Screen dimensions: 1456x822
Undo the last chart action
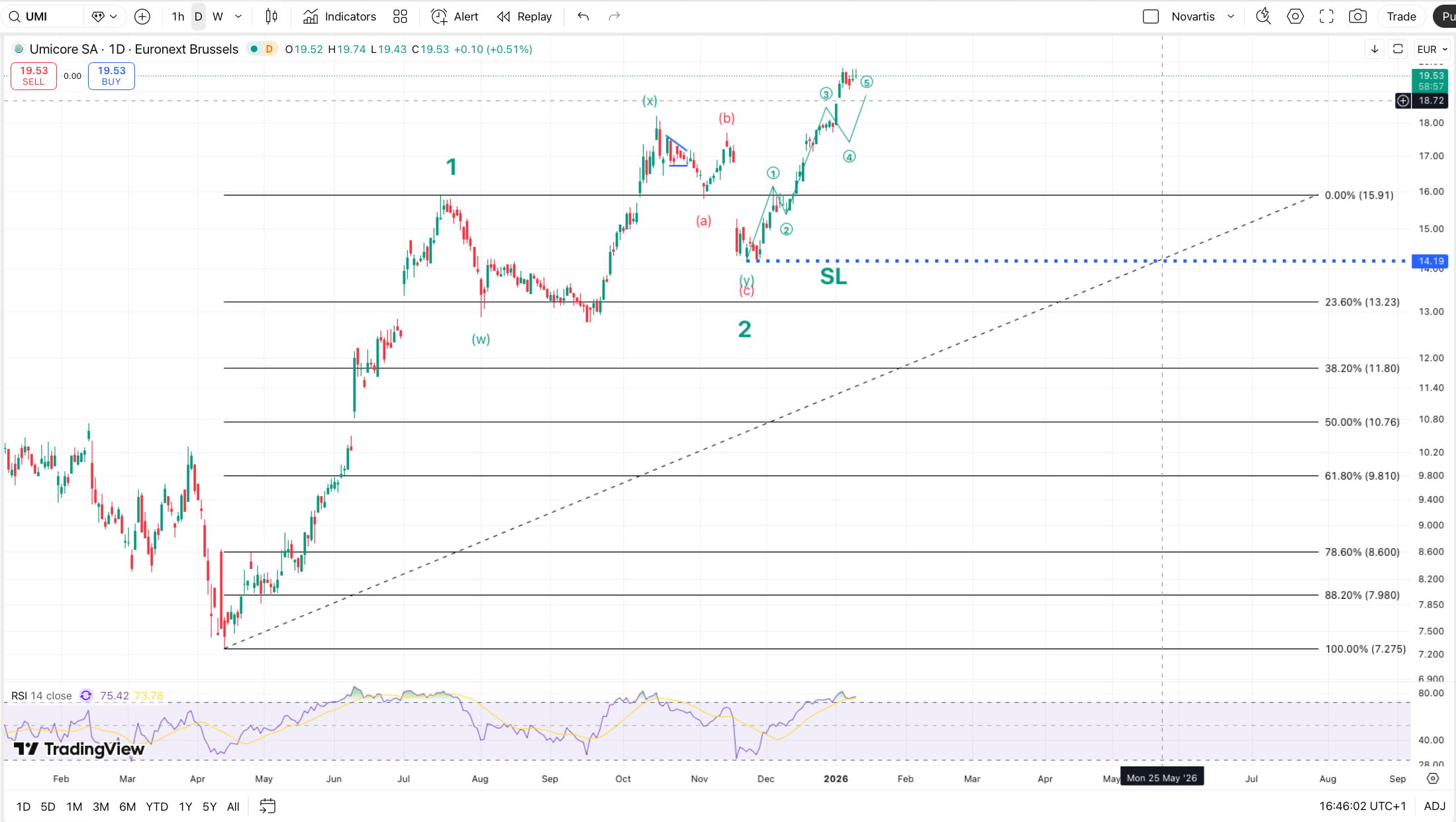[x=583, y=17]
